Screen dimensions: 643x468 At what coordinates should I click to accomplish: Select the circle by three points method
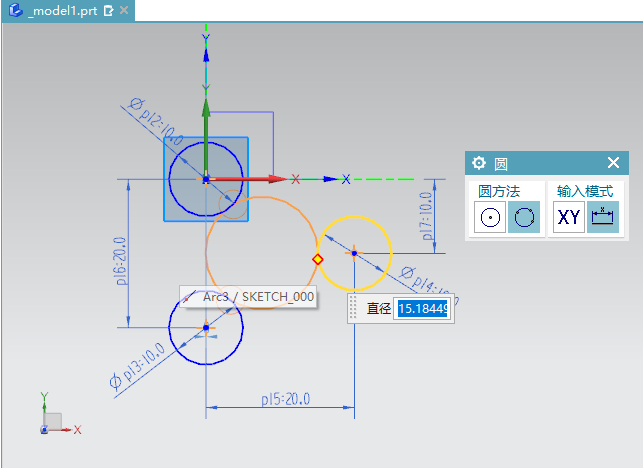click(524, 217)
